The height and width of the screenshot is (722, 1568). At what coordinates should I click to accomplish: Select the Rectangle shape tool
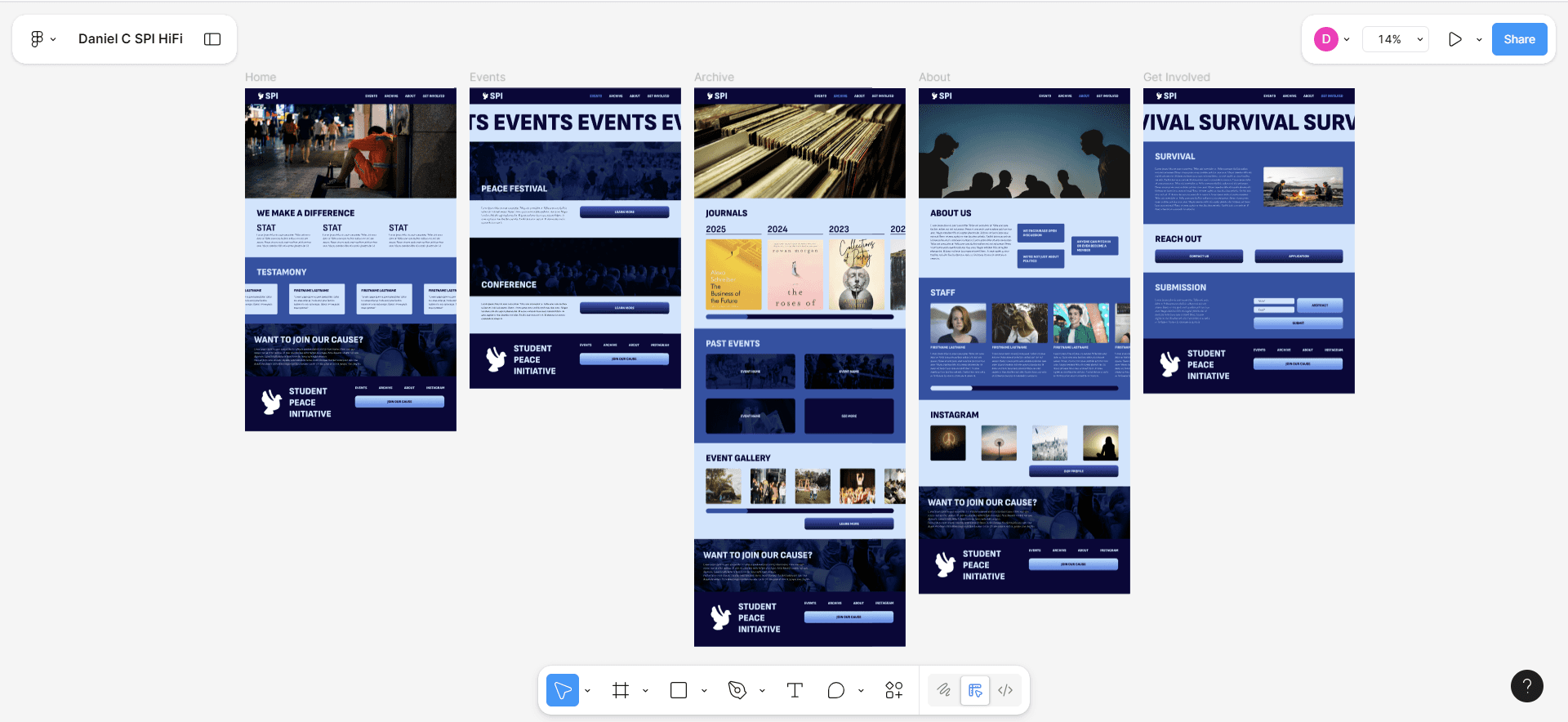coord(679,690)
